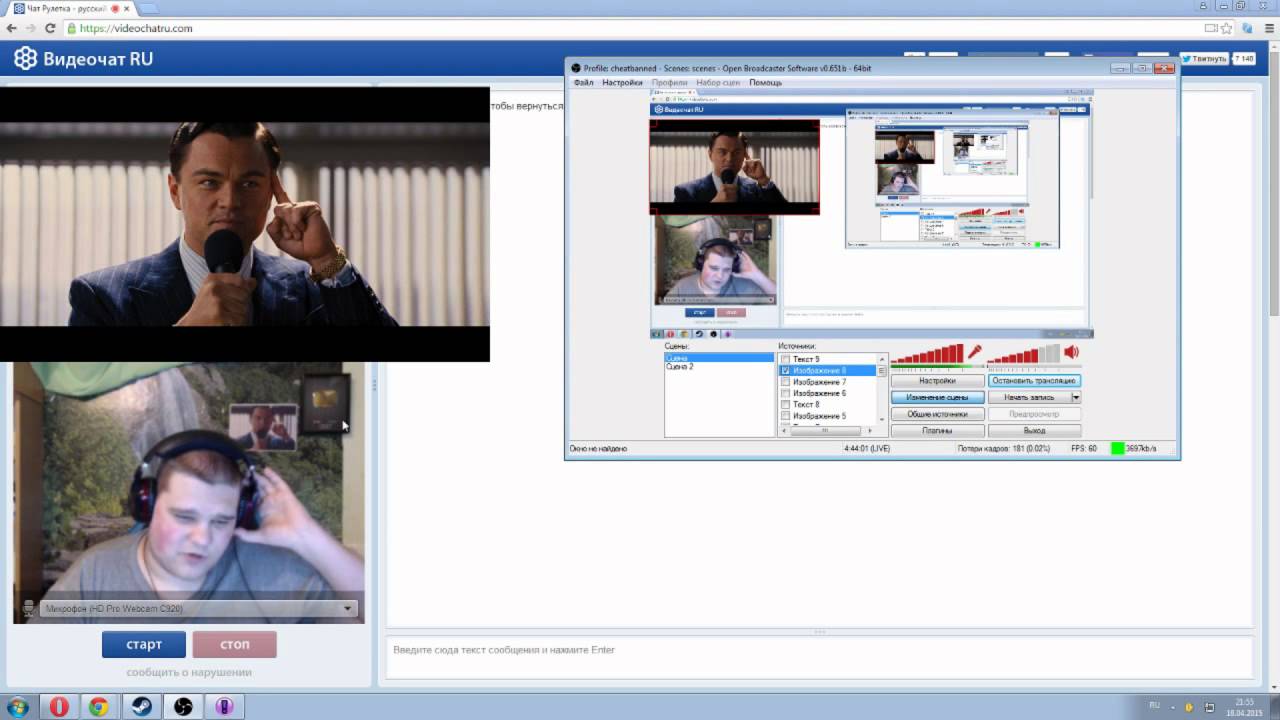Click the blue старт button

[x=144, y=644]
